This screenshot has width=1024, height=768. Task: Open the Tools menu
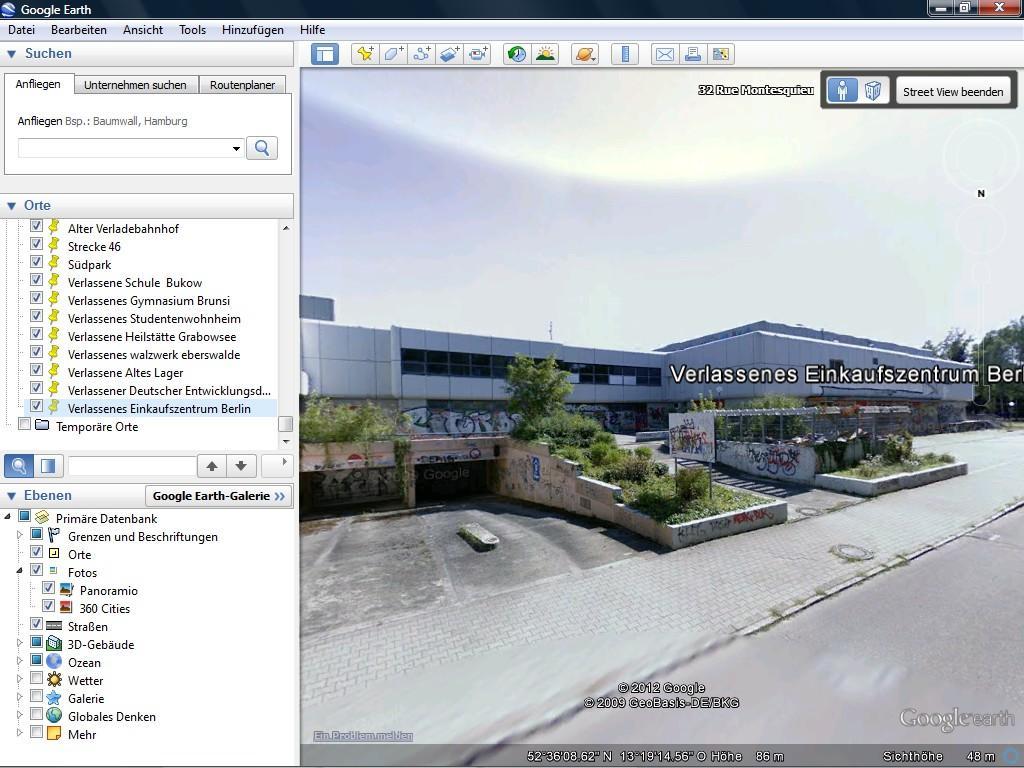tap(193, 30)
